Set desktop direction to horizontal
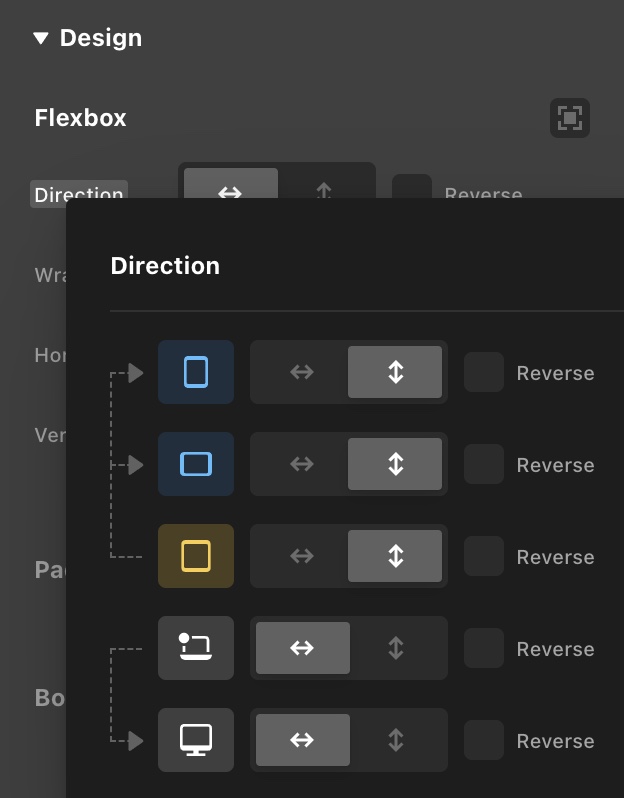Viewport: 624px width, 798px height. 302,740
